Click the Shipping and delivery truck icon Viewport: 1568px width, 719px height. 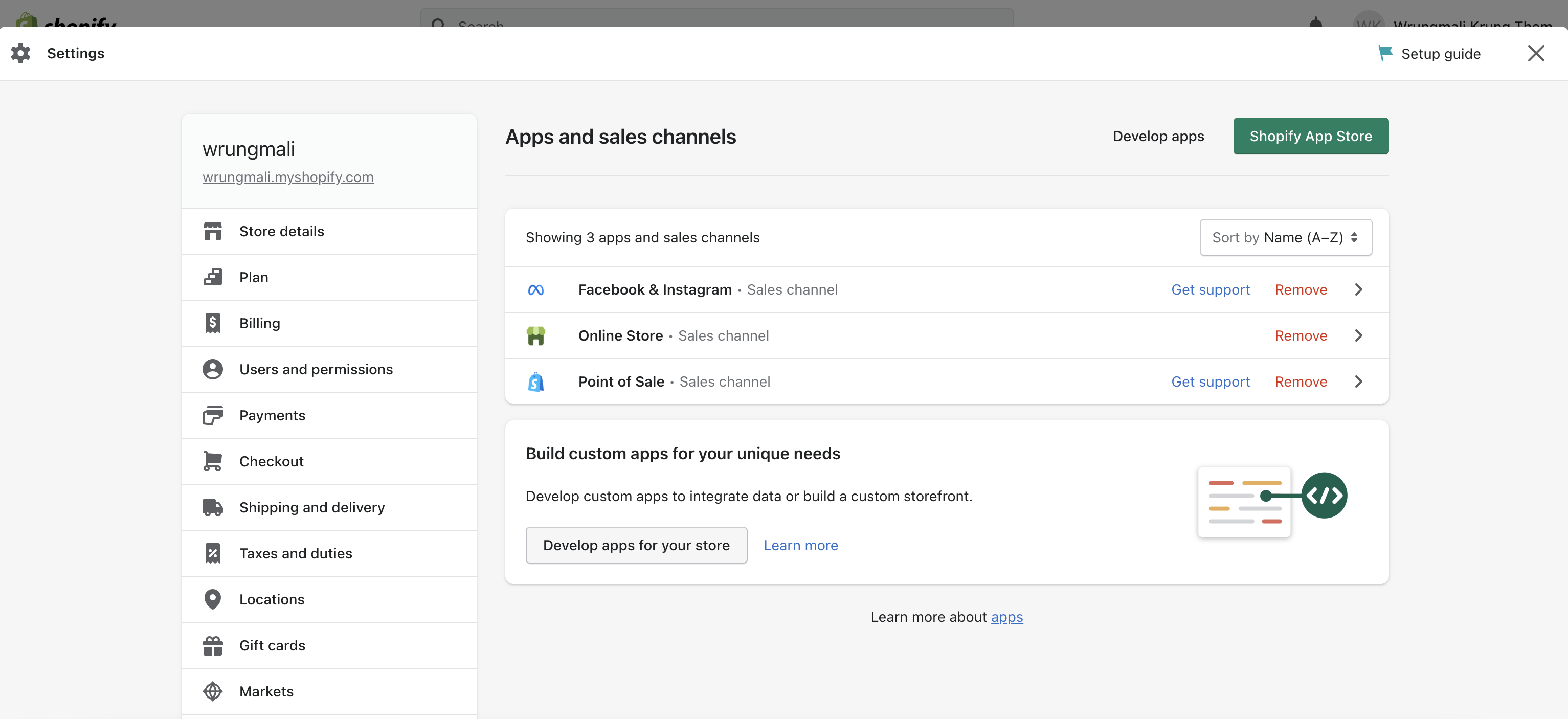[x=212, y=507]
